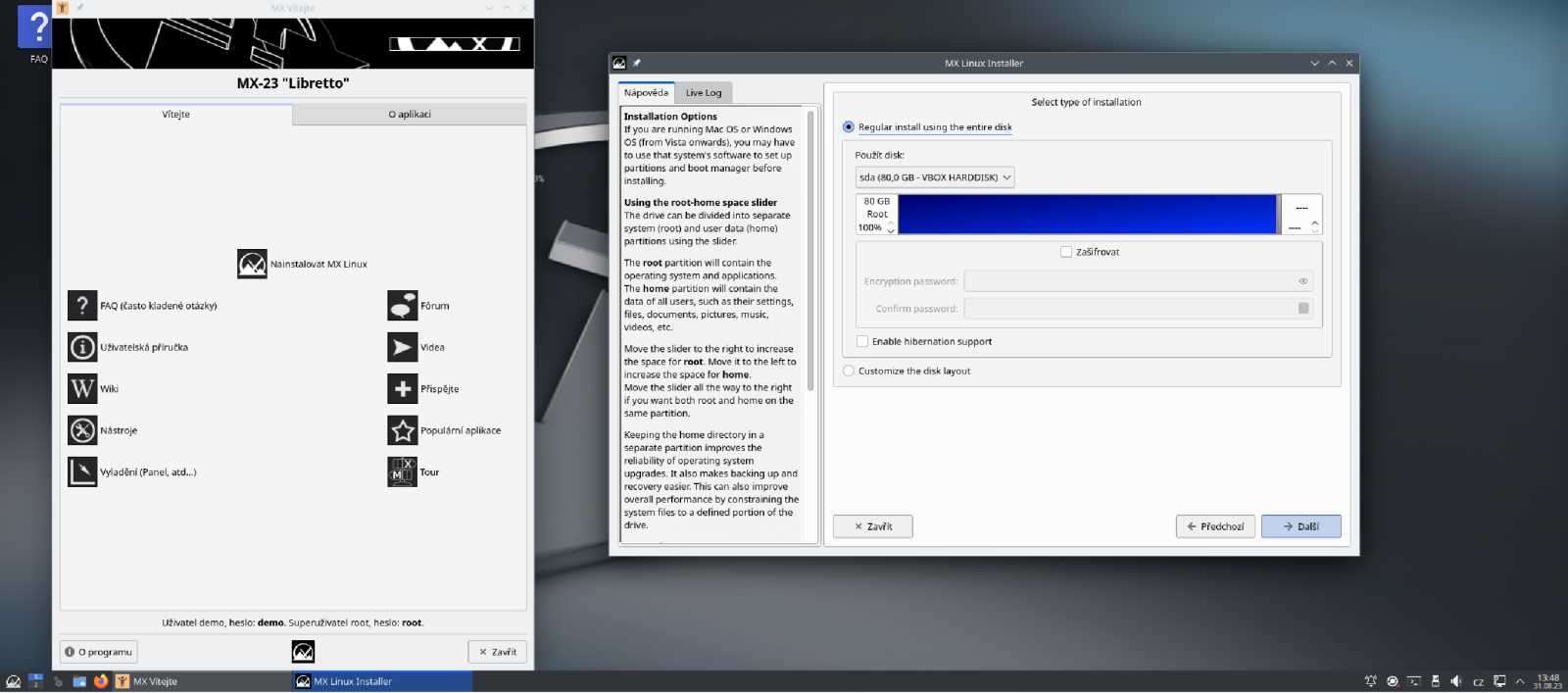Launch Firefox from the taskbar
Image resolution: width=1568 pixels, height=693 pixels.
click(100, 681)
